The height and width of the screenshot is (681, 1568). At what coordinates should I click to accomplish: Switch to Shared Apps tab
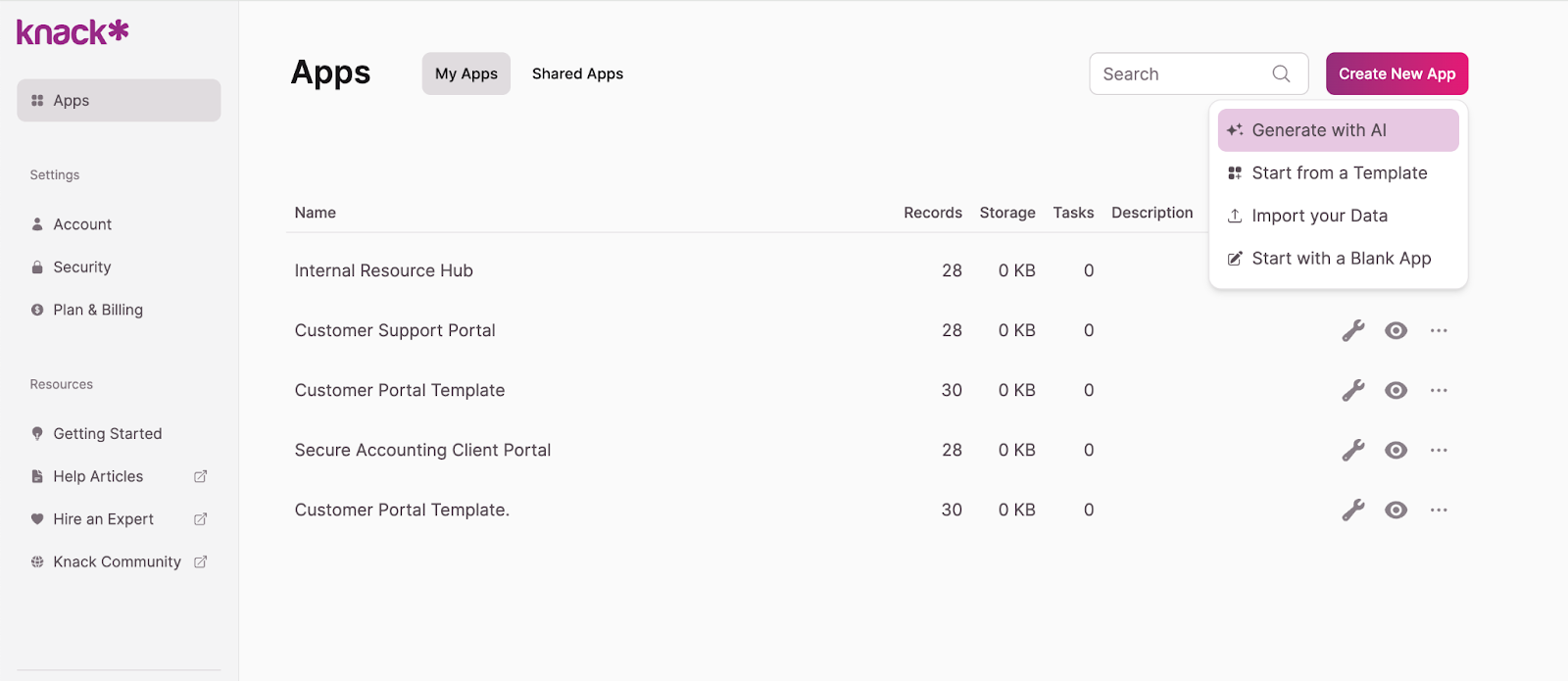pos(577,73)
